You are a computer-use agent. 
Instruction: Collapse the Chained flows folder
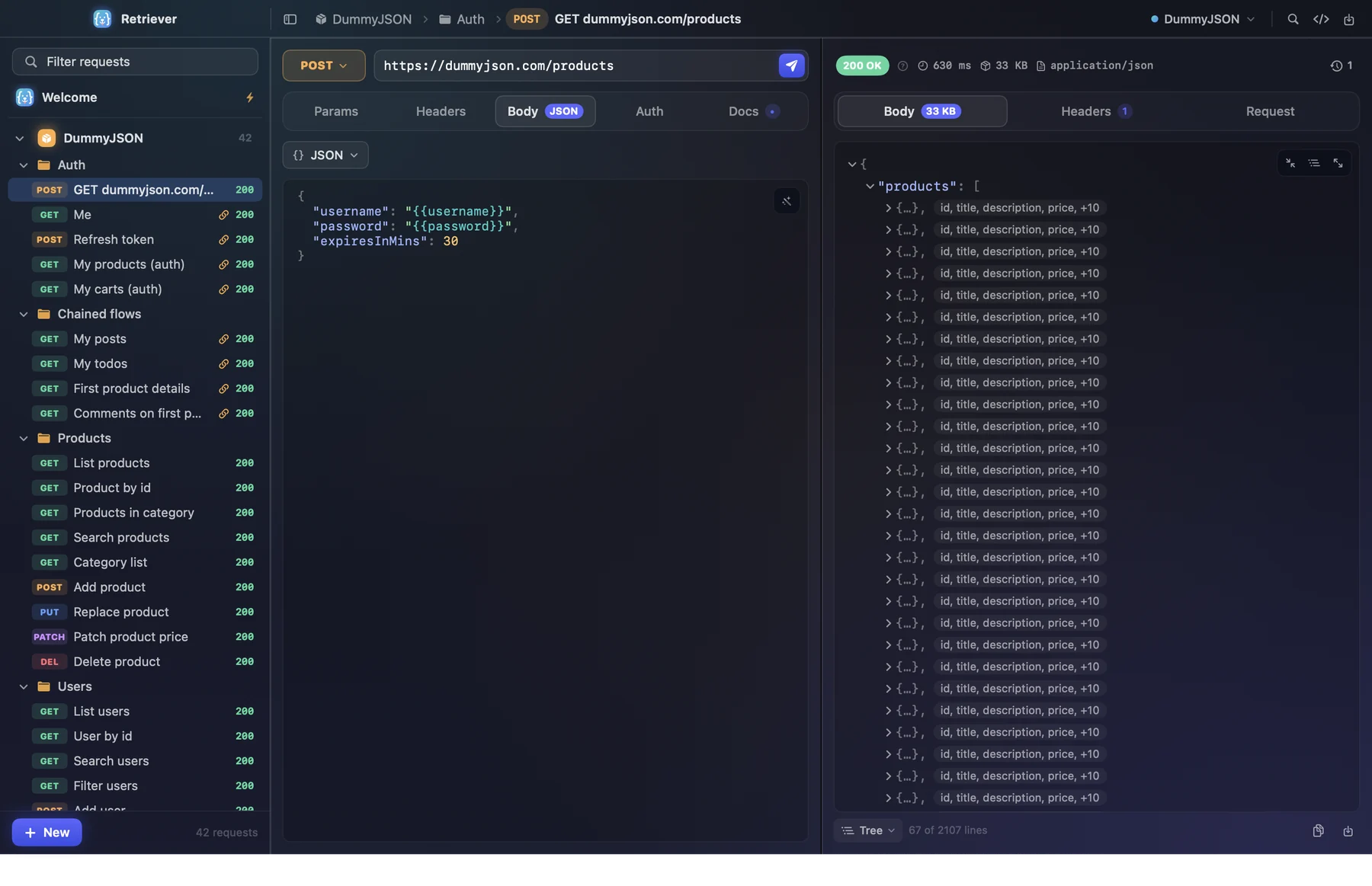point(24,314)
